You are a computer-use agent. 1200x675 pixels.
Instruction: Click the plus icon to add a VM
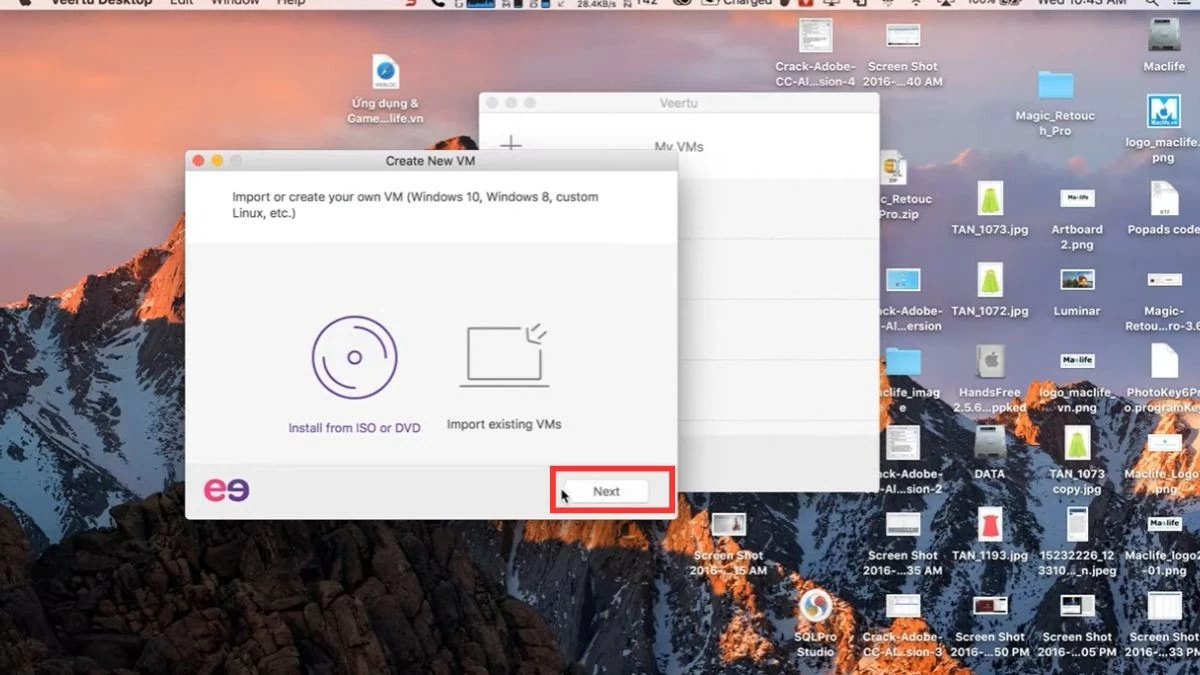510,144
